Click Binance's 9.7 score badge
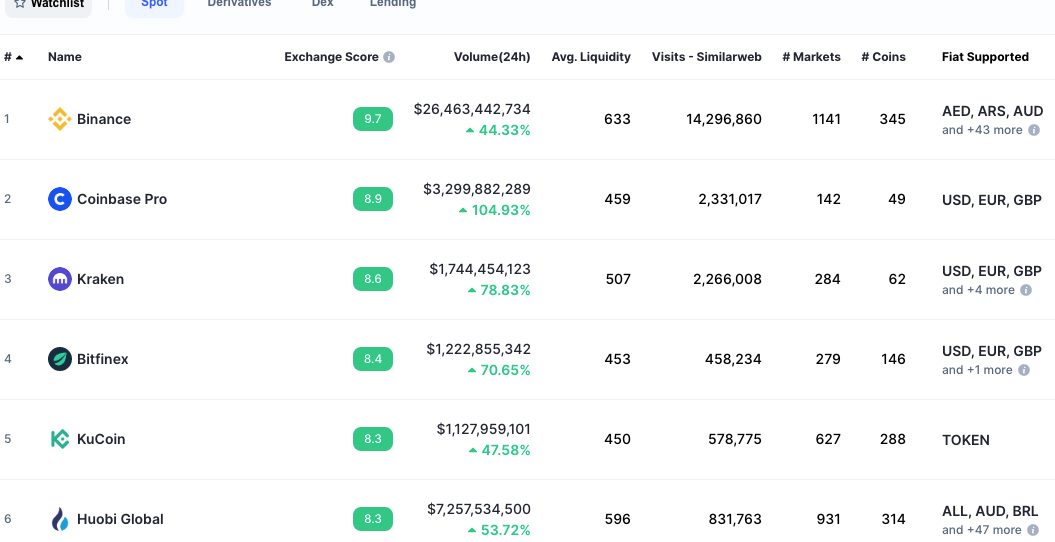This screenshot has height=542, width=1055. pos(373,119)
